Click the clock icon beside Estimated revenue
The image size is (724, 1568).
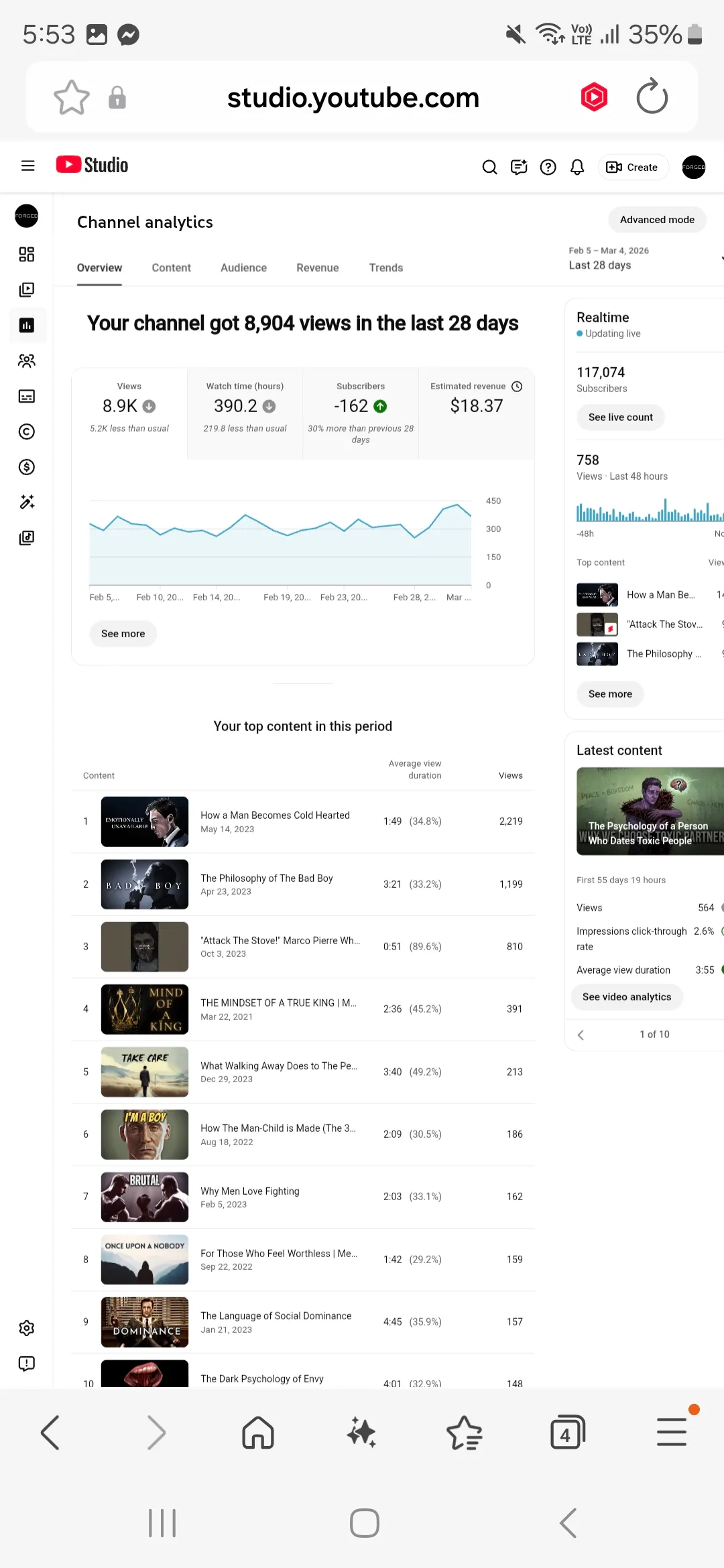coord(517,387)
